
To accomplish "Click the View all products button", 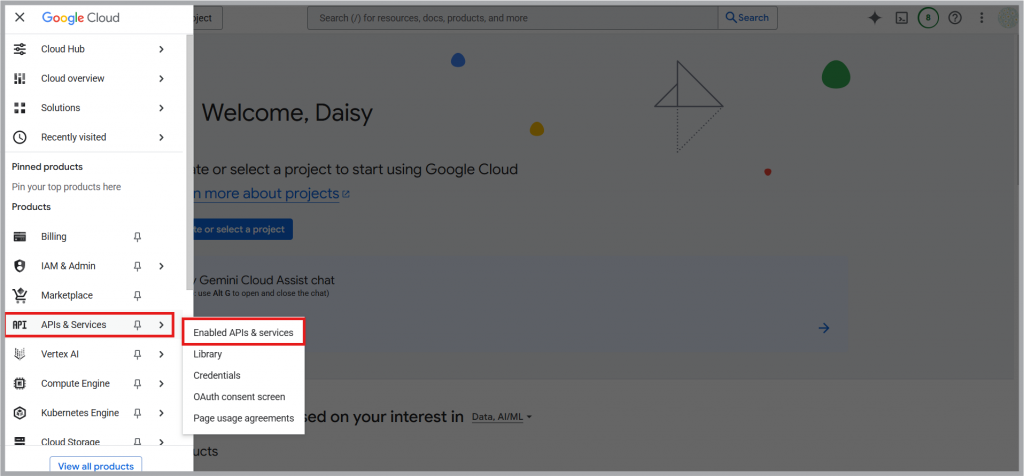I will (x=96, y=466).
